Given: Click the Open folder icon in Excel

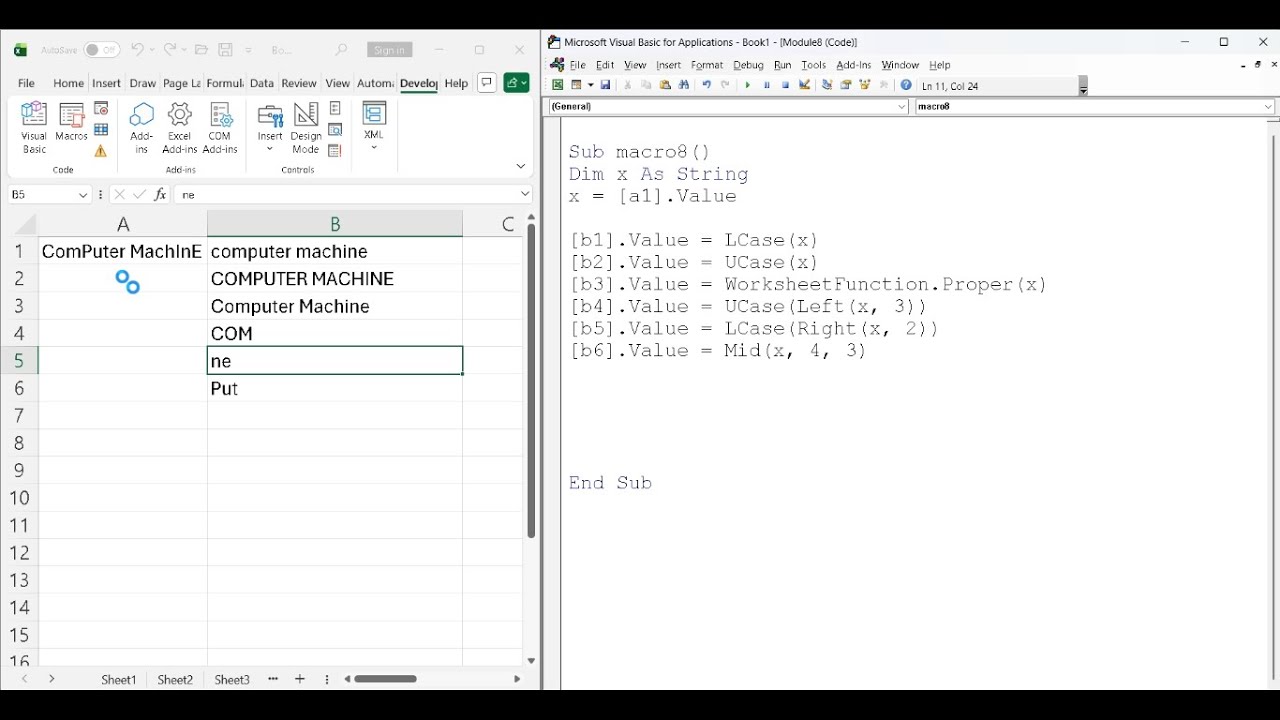Looking at the screenshot, I should point(201,50).
